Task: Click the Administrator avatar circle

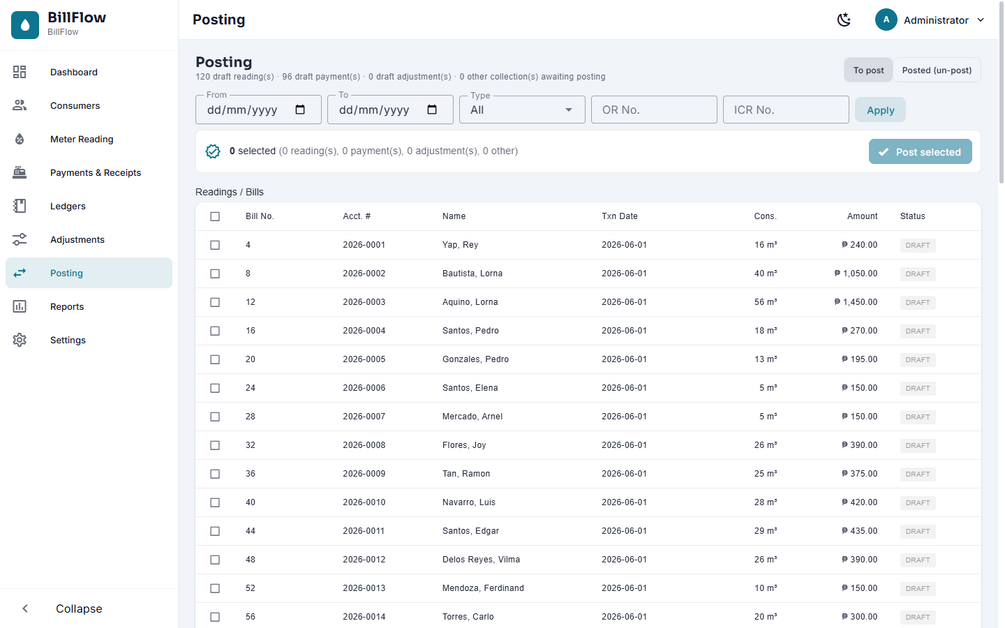Action: 886,20
